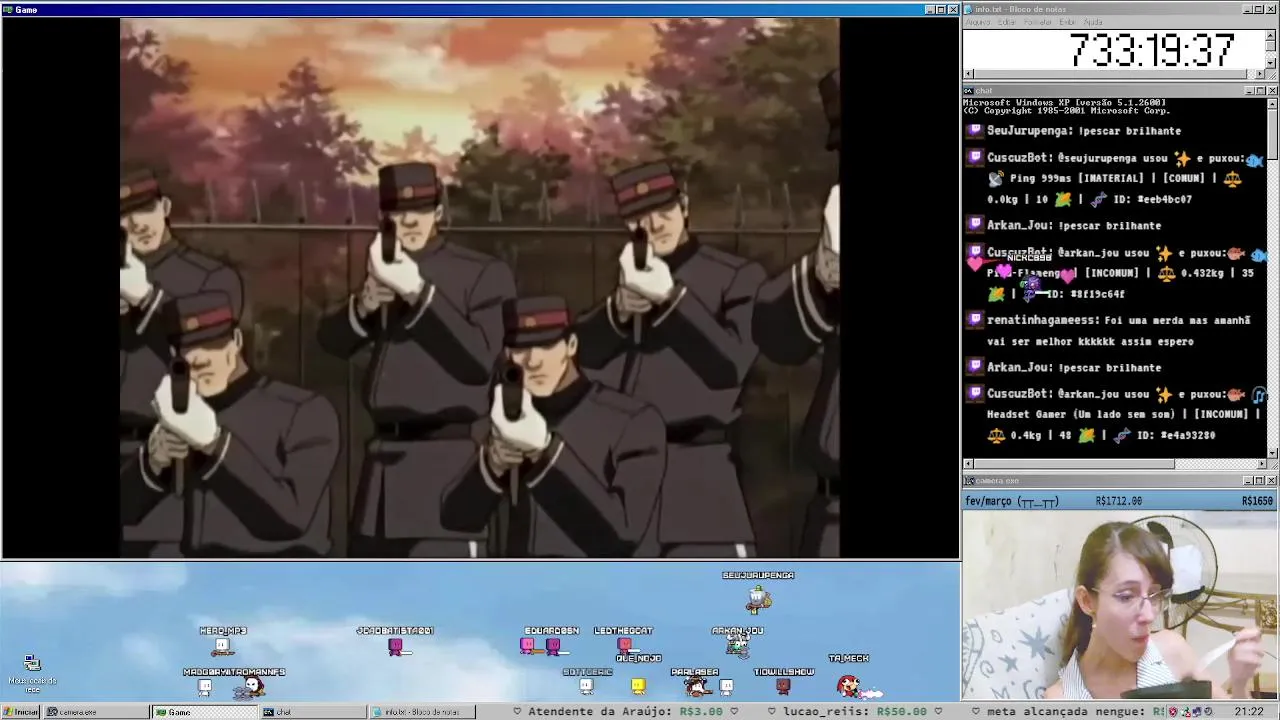Open the Formatar menu in Bloco de notas
Image resolution: width=1280 pixels, height=720 pixels.
(x=1037, y=22)
